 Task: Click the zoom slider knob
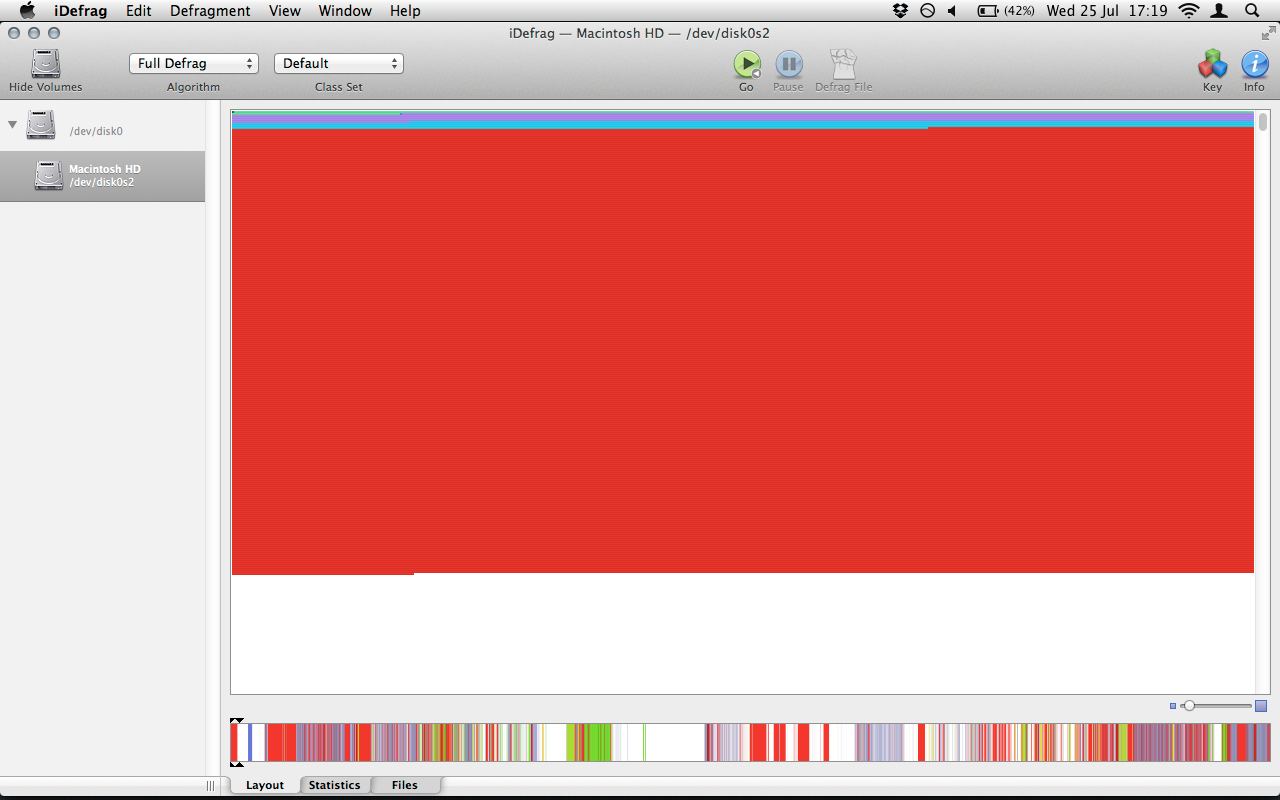pos(1188,706)
